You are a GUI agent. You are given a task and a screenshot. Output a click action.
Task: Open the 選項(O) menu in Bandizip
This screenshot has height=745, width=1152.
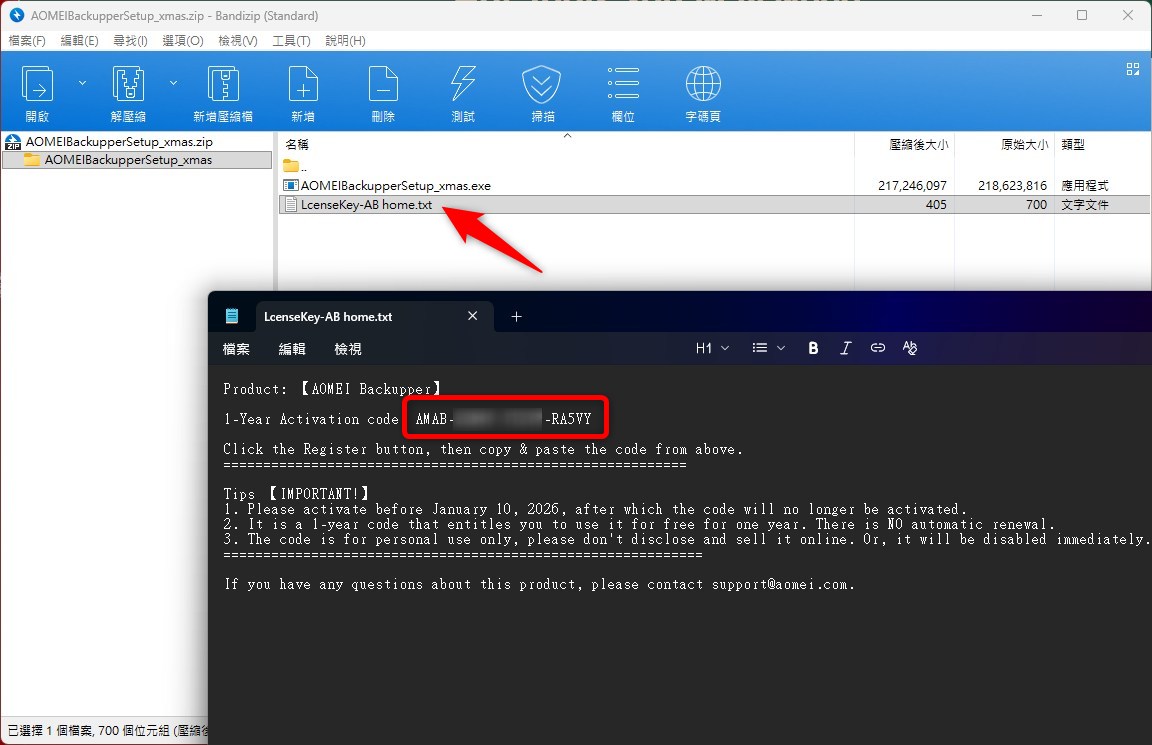[183, 40]
